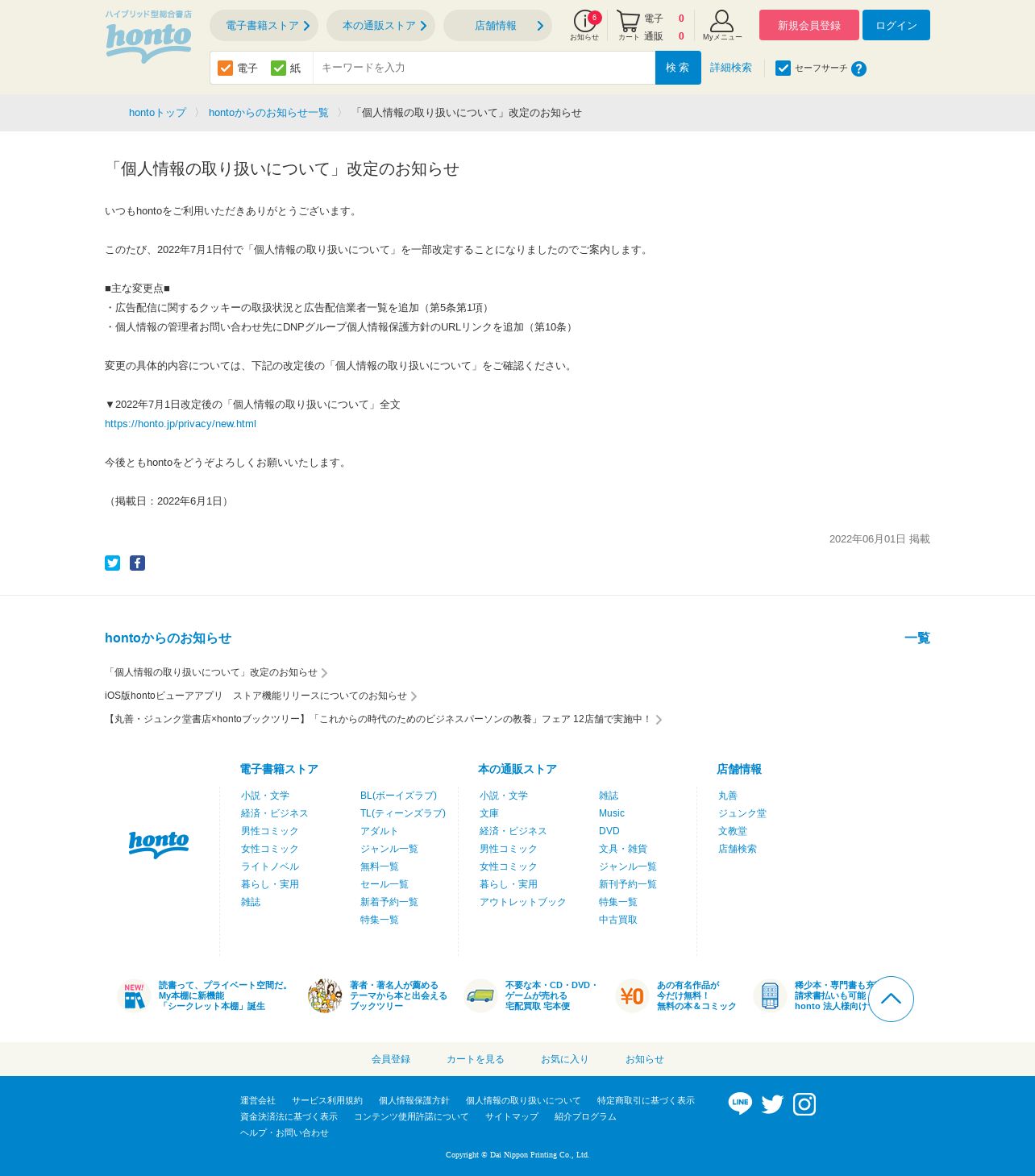Open 店舗検索 link

point(738,849)
